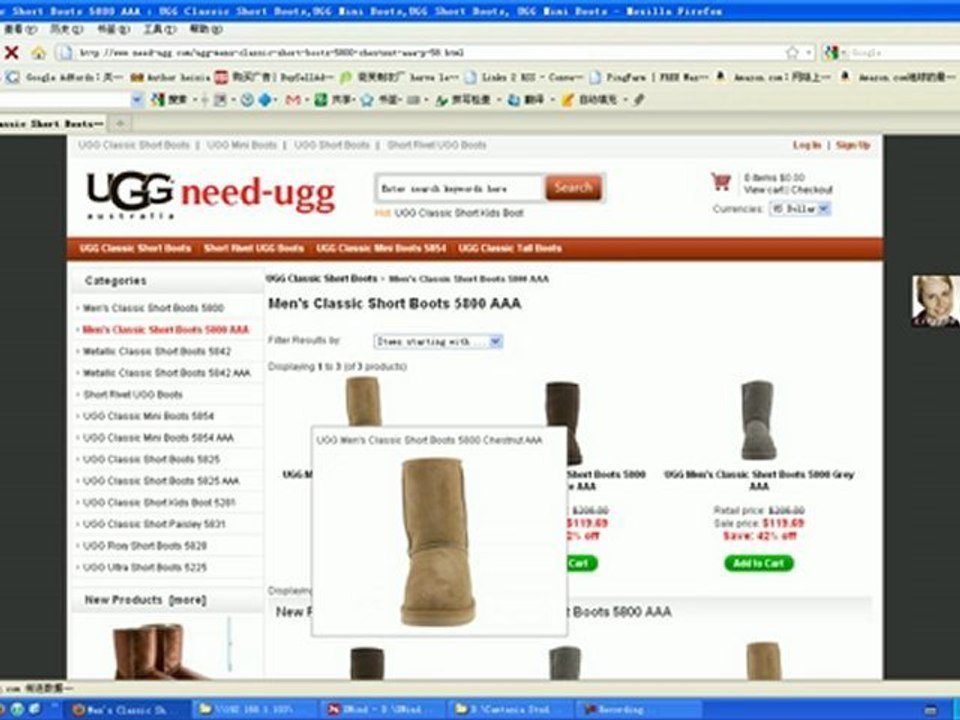
Task: Open the Google toolbar search history dropdown
Action: coord(137,99)
